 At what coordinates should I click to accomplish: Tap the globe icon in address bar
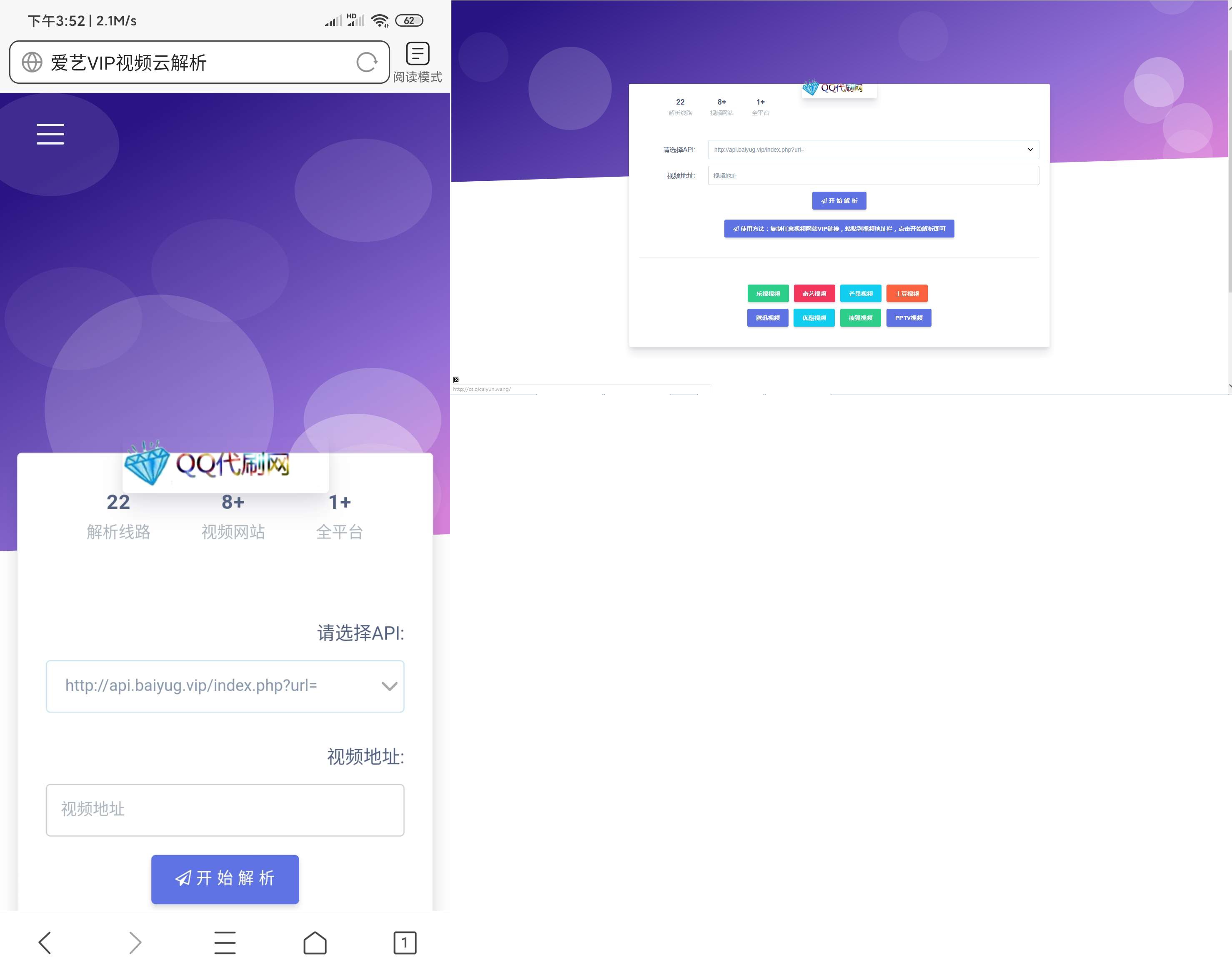[x=32, y=62]
